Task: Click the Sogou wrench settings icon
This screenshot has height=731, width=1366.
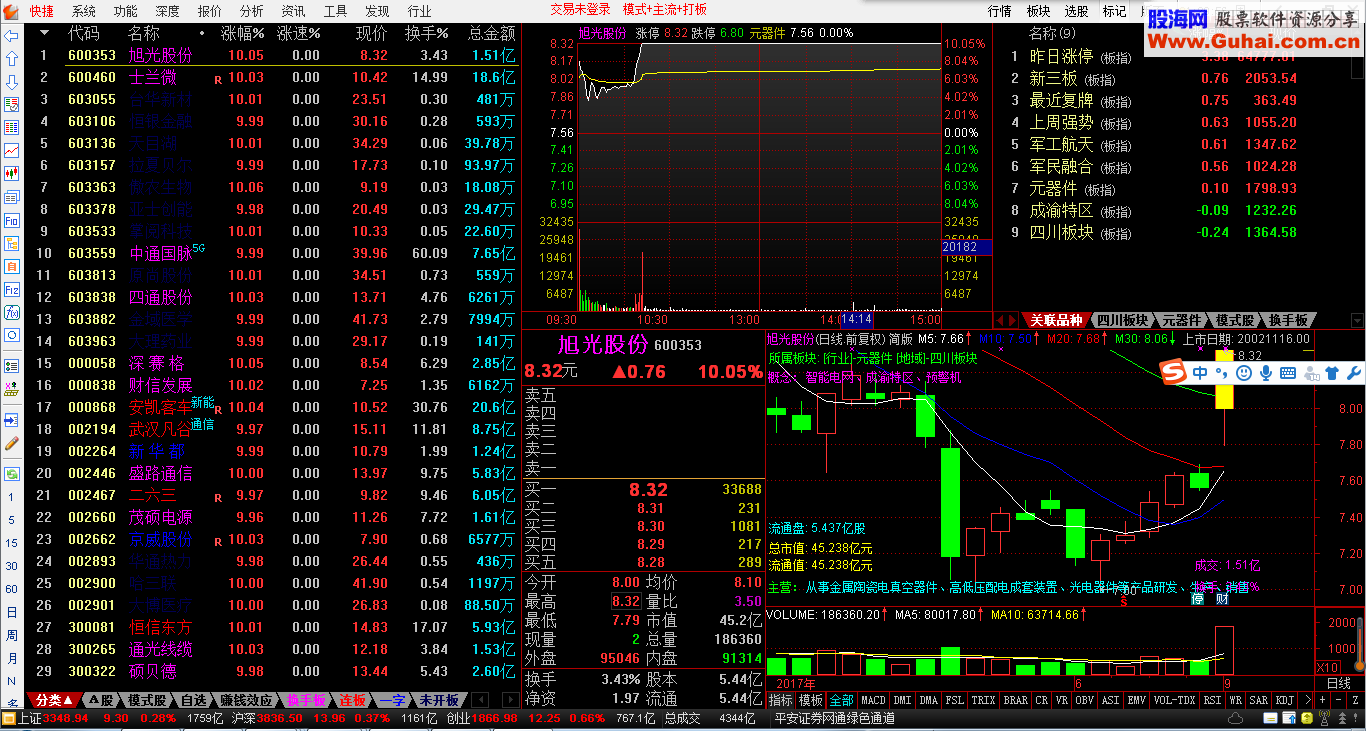Action: (x=1352, y=373)
